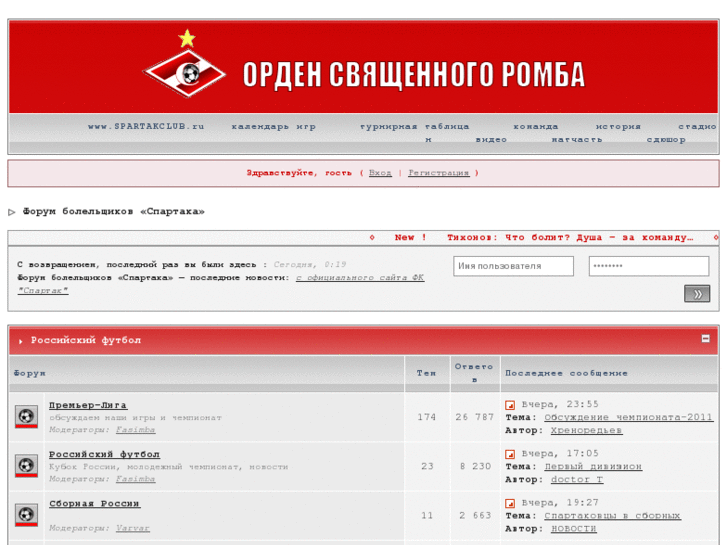The width and height of the screenshot is (727, 545).
Task: Submit login with the » button
Action: click(x=697, y=294)
